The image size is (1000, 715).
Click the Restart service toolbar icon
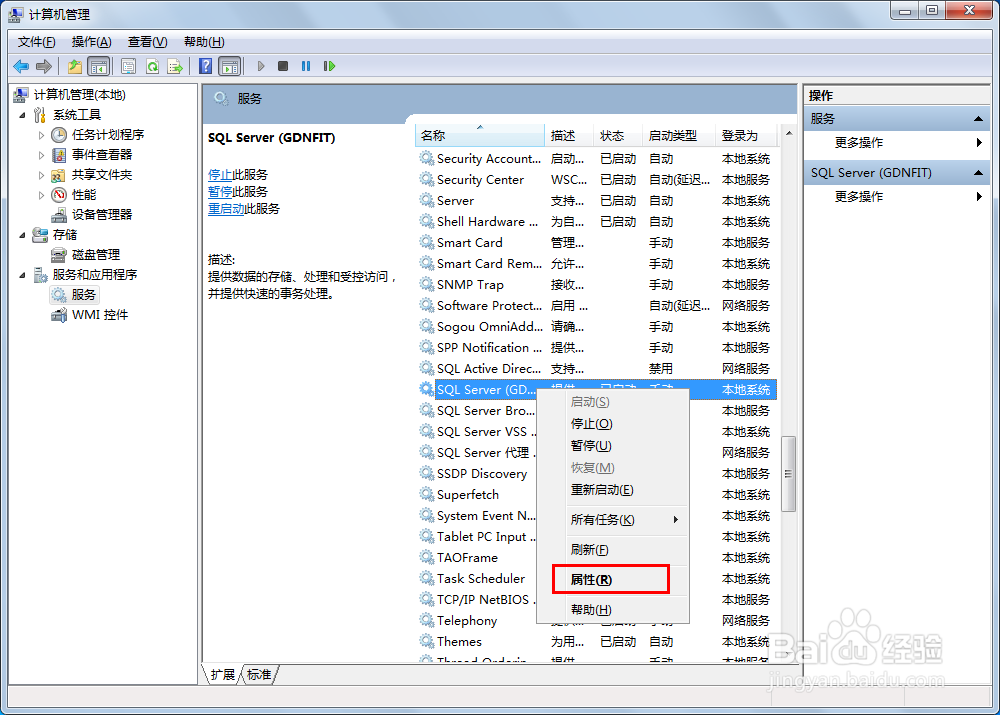(x=331, y=66)
